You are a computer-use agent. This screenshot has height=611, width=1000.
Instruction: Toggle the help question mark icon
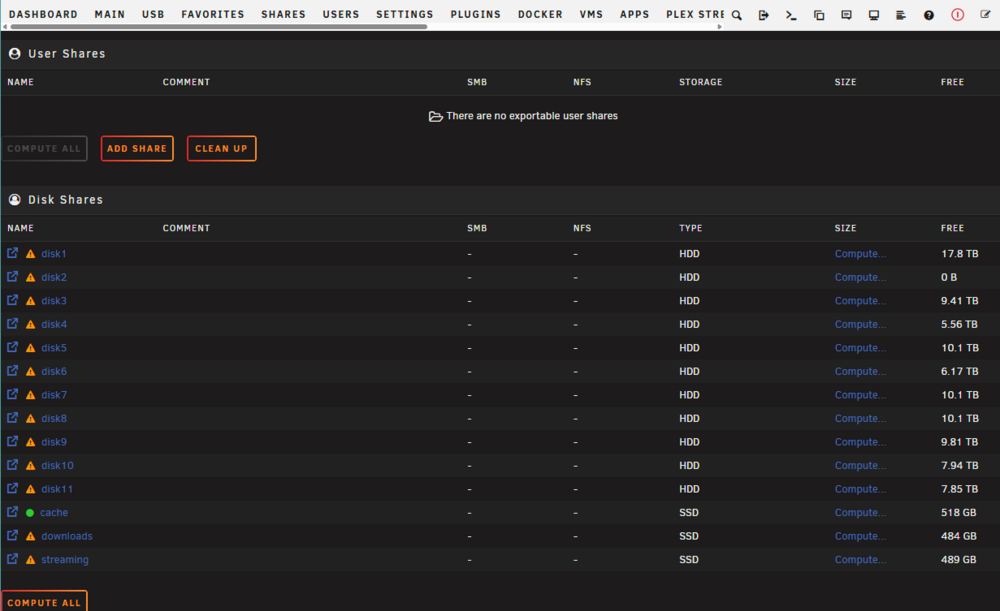point(929,15)
